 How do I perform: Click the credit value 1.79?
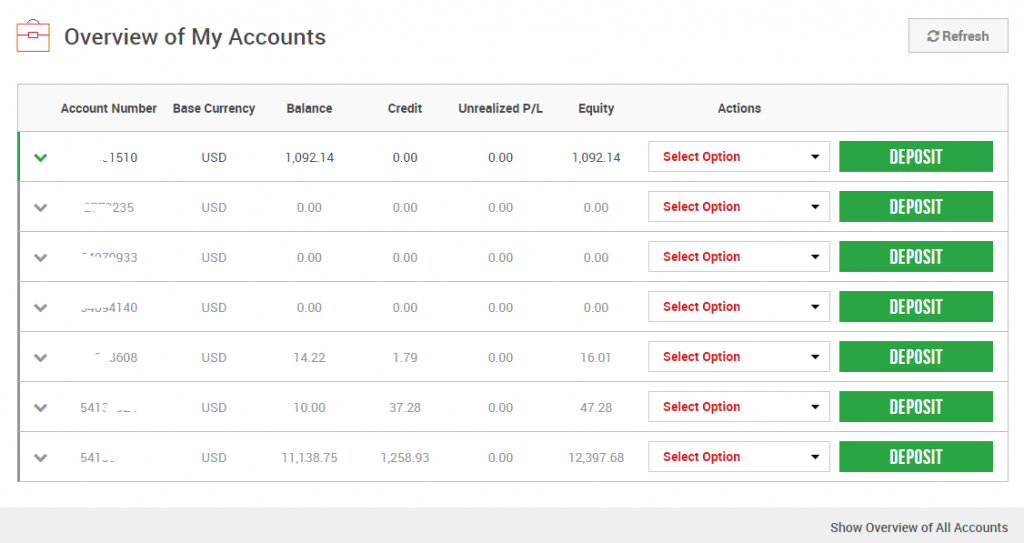405,357
